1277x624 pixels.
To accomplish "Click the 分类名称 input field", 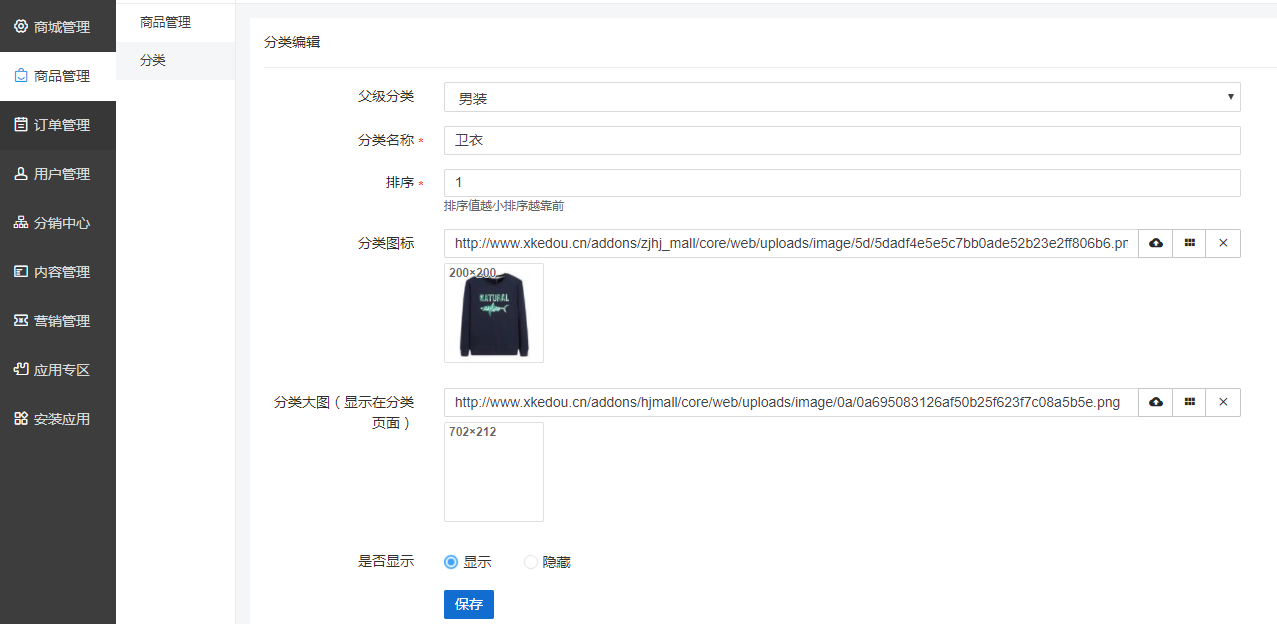I will [x=841, y=140].
